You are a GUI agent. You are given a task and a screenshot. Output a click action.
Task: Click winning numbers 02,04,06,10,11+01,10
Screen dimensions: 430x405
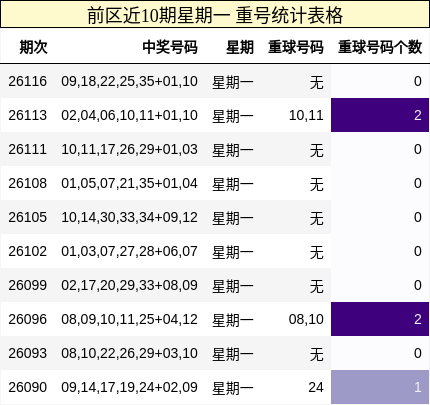click(129, 116)
